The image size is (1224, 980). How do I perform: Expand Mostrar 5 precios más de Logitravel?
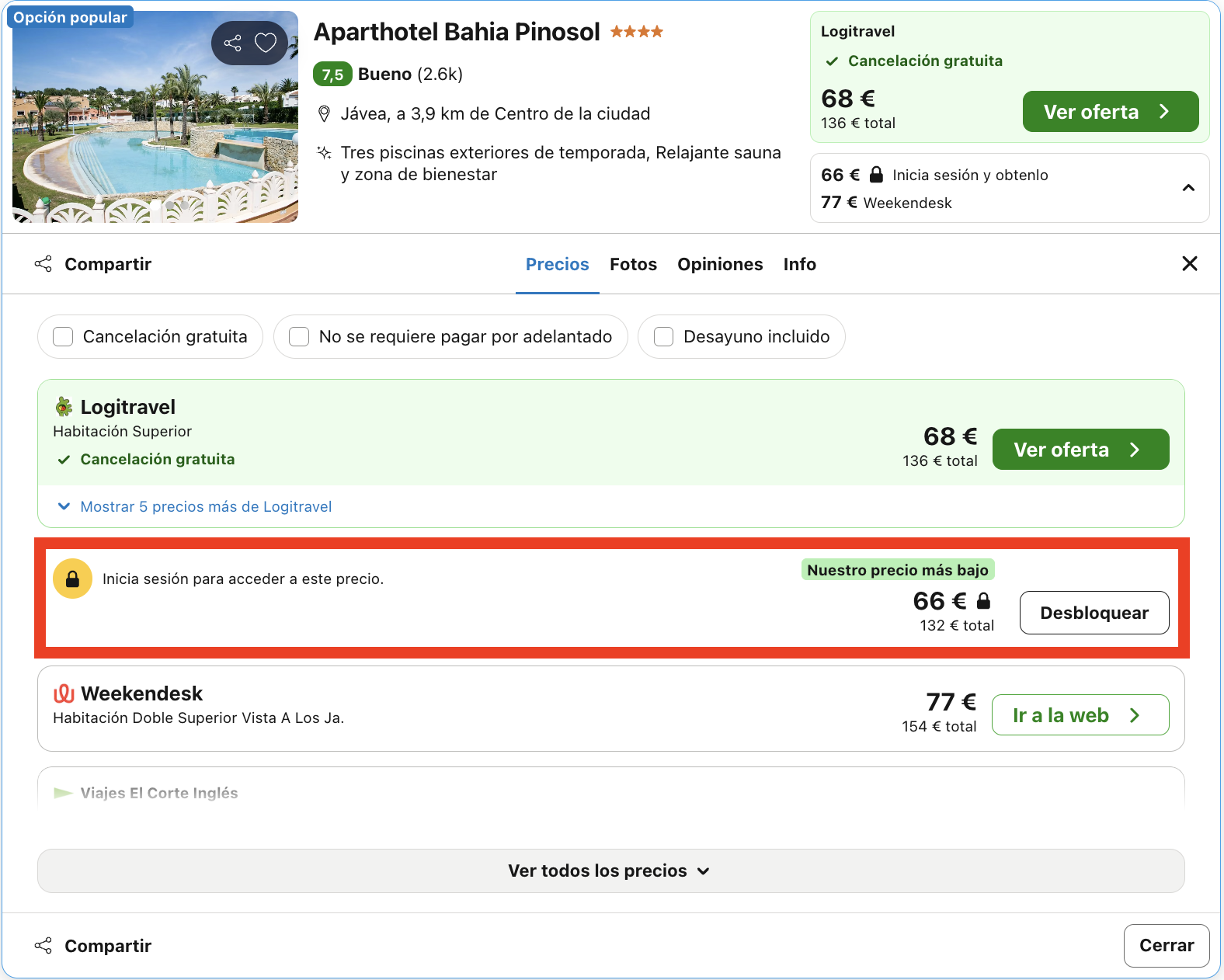[196, 507]
